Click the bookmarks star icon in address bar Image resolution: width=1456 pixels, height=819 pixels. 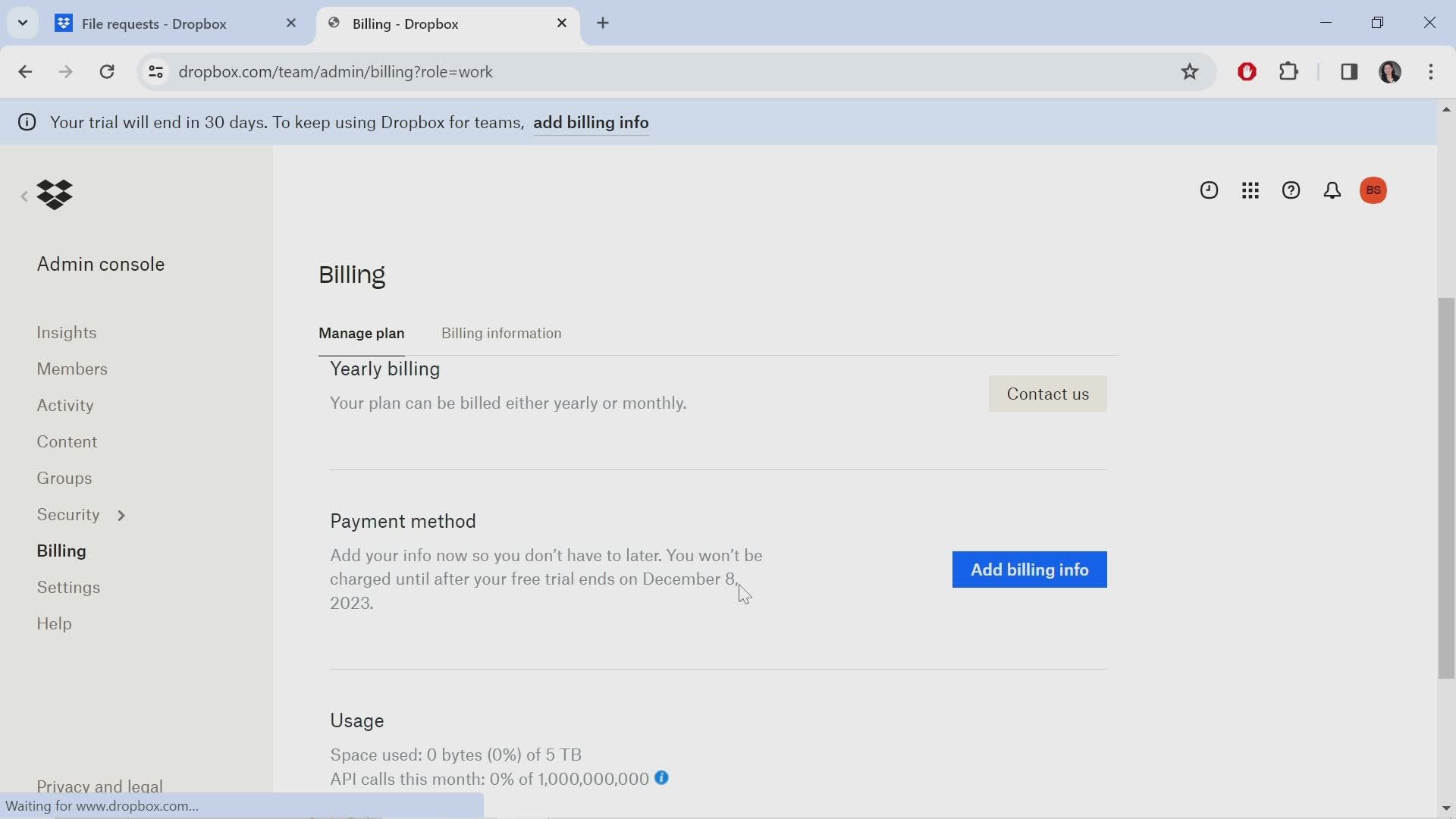1190,72
